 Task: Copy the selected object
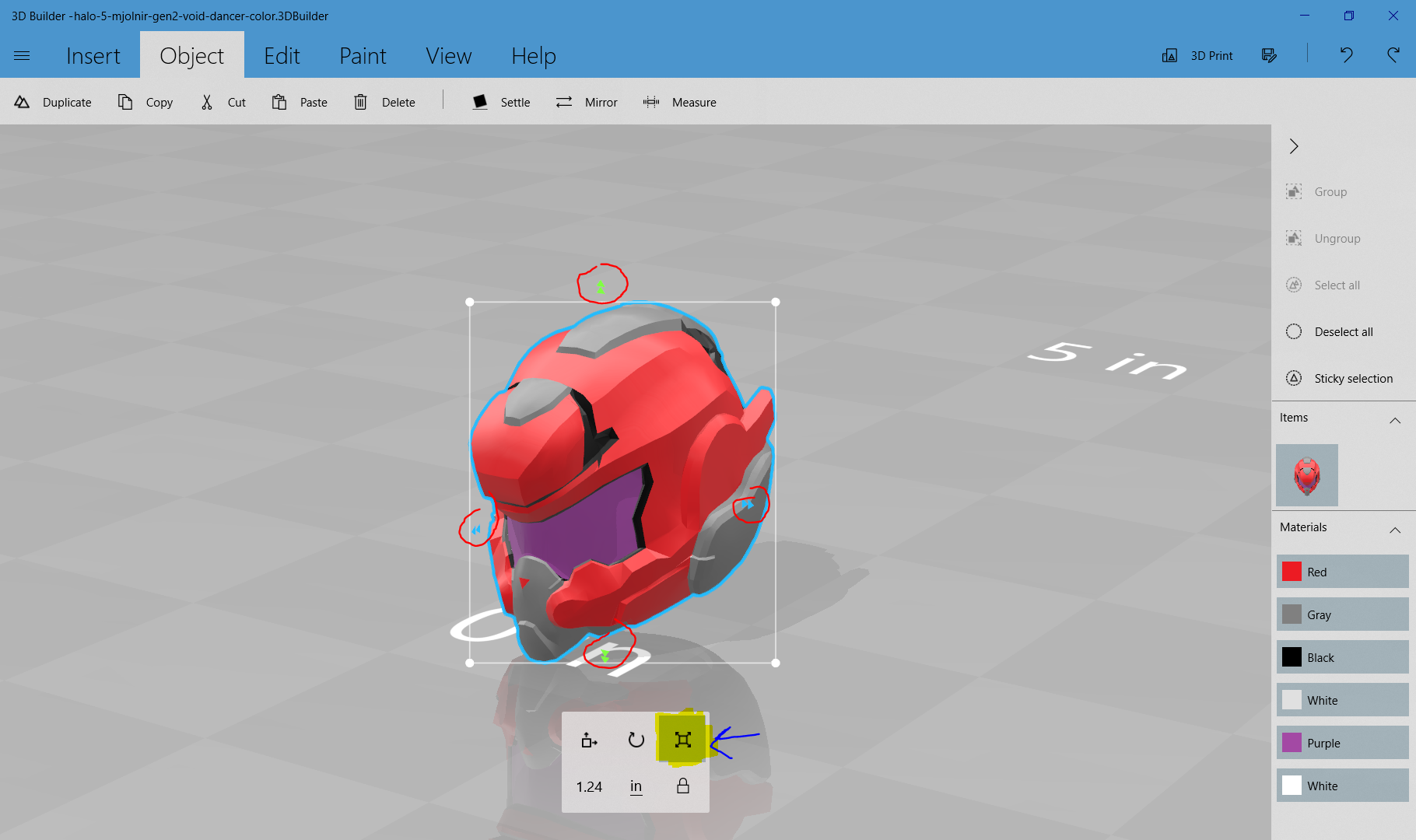[x=145, y=102]
